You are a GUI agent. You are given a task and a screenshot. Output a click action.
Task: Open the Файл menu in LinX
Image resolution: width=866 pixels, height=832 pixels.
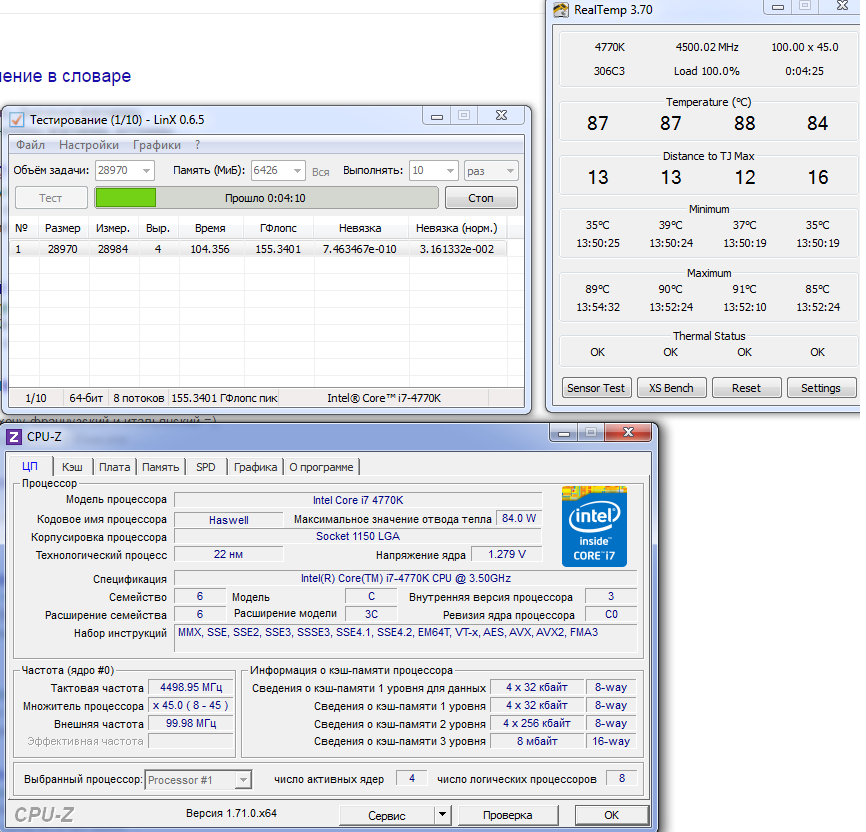[x=30, y=145]
